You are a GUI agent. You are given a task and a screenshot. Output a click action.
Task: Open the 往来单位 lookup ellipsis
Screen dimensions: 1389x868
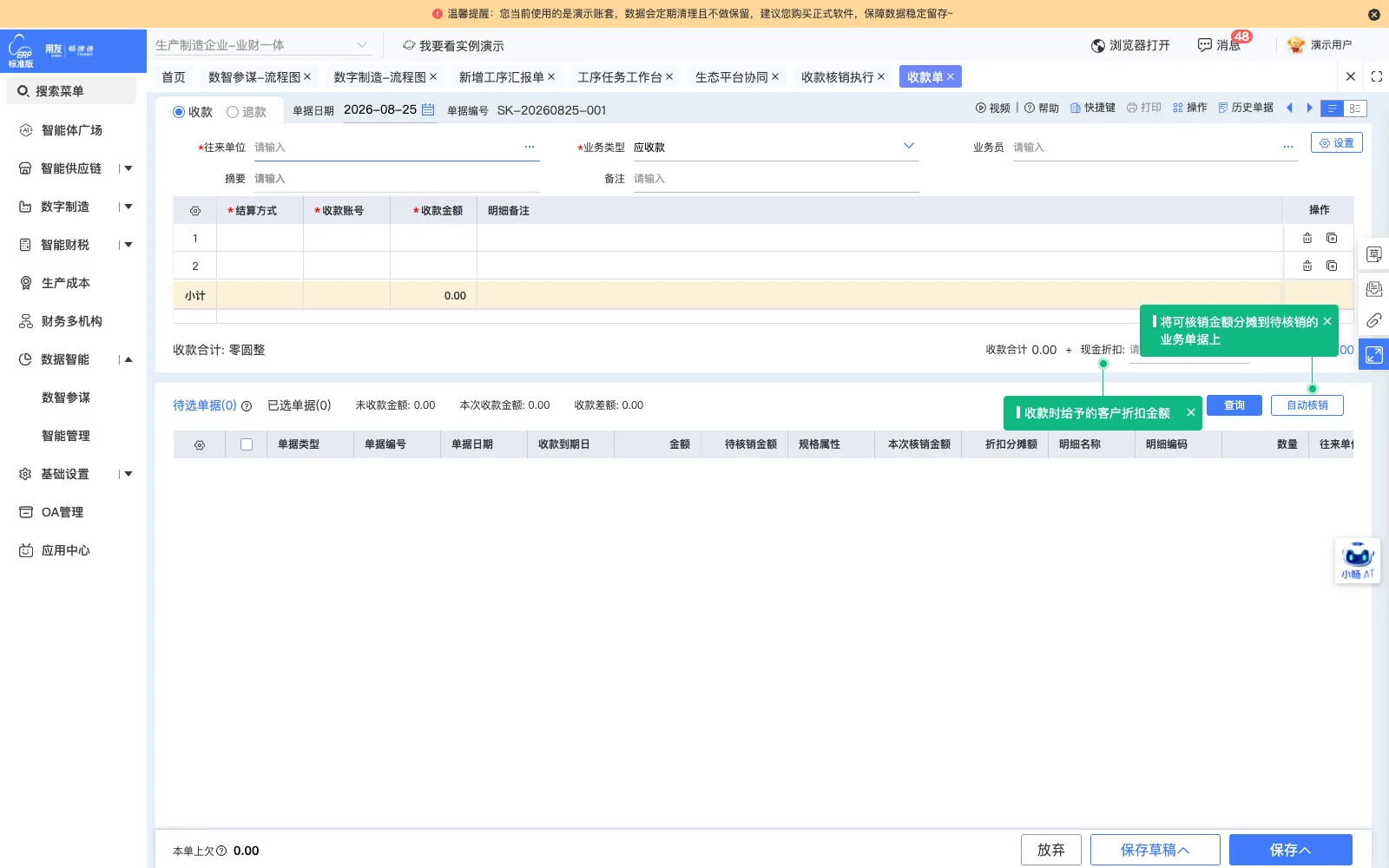click(x=530, y=147)
